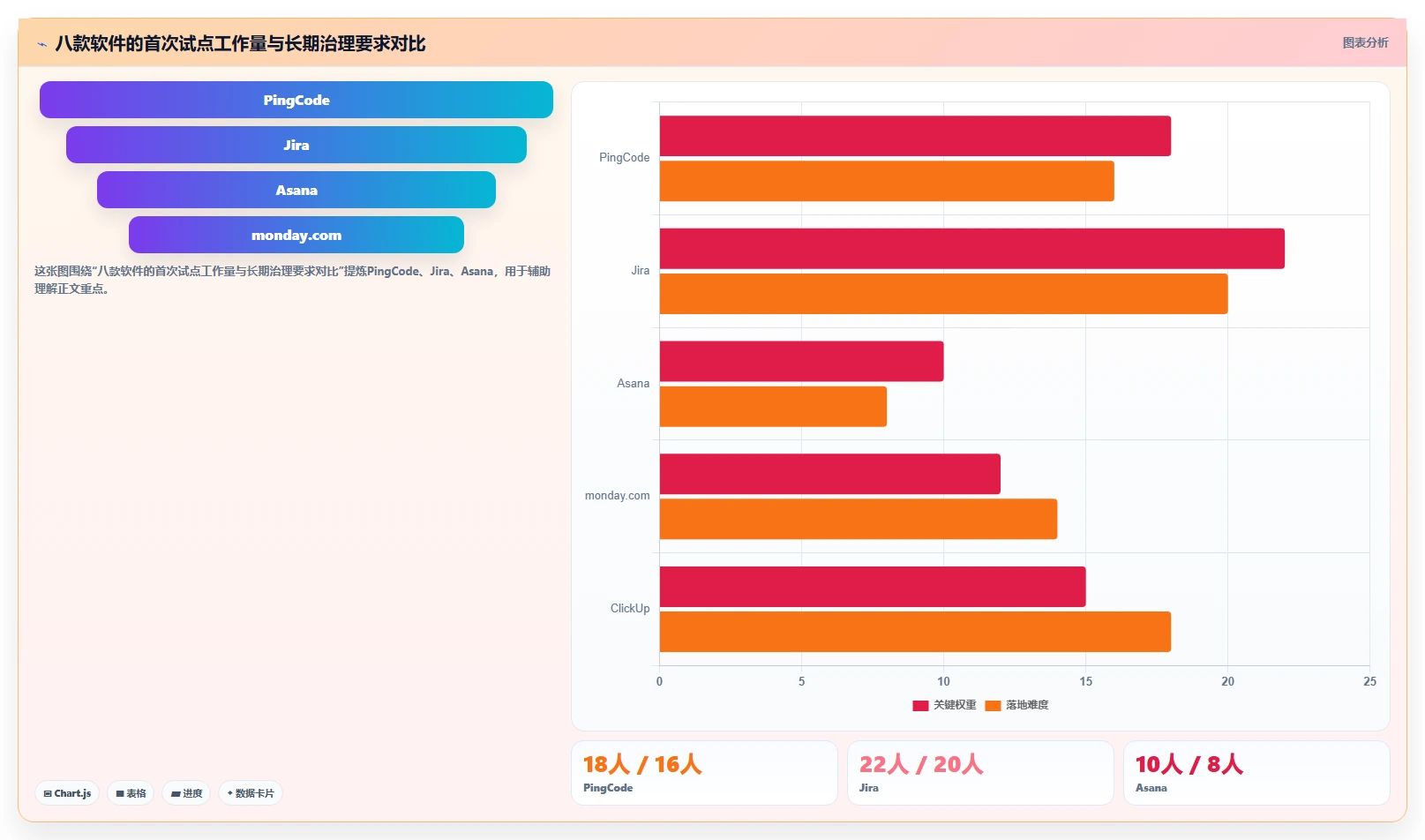Click PingCode's red 关键权重 bar
Image resolution: width=1425 pixels, height=840 pixels.
point(915,136)
